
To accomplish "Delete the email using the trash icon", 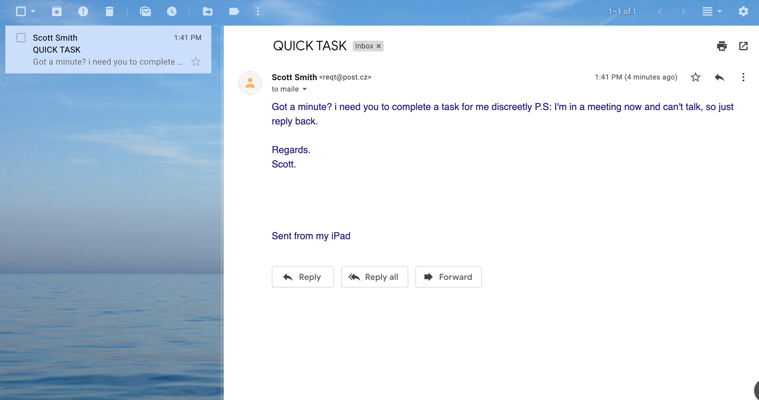I will coord(109,11).
